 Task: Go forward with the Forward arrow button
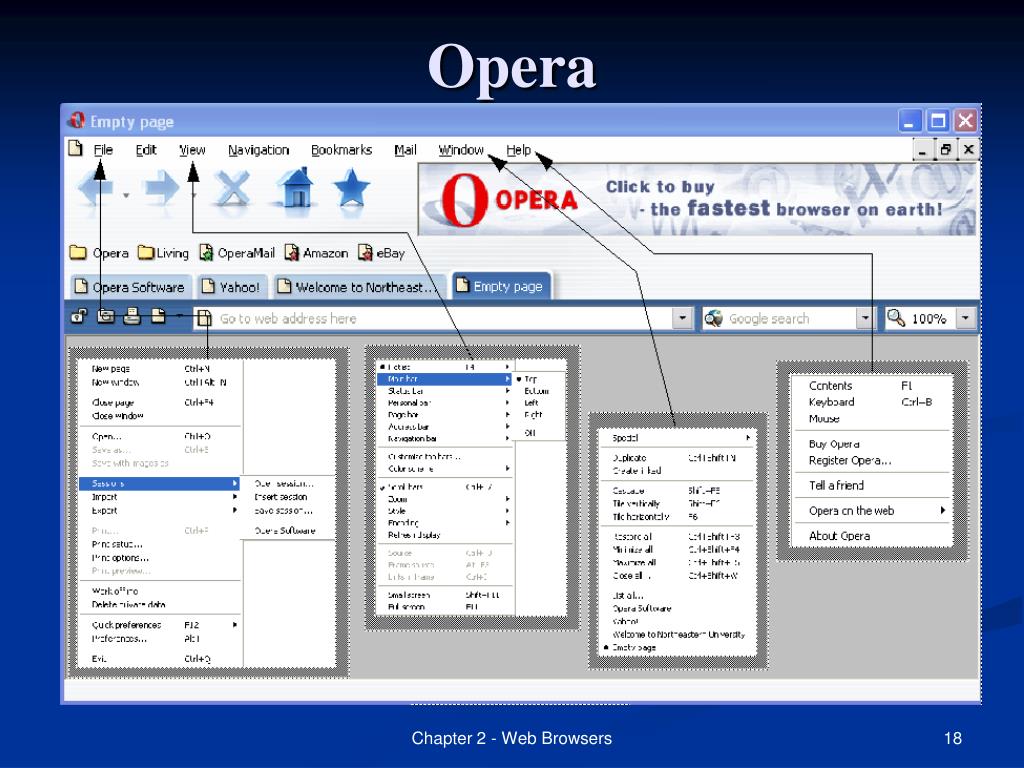coord(161,189)
